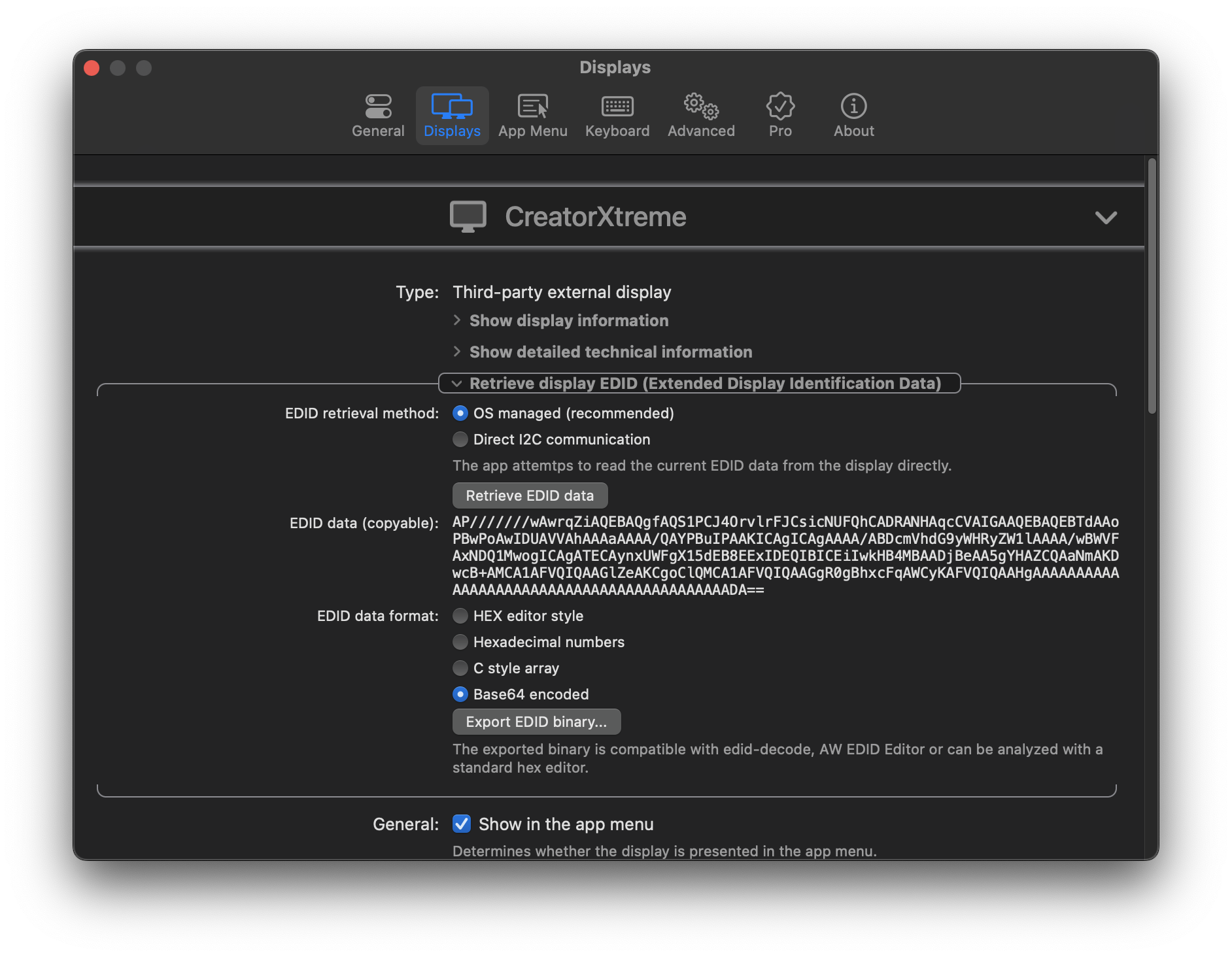
Task: Click Export EDID binary
Action: pos(536,722)
